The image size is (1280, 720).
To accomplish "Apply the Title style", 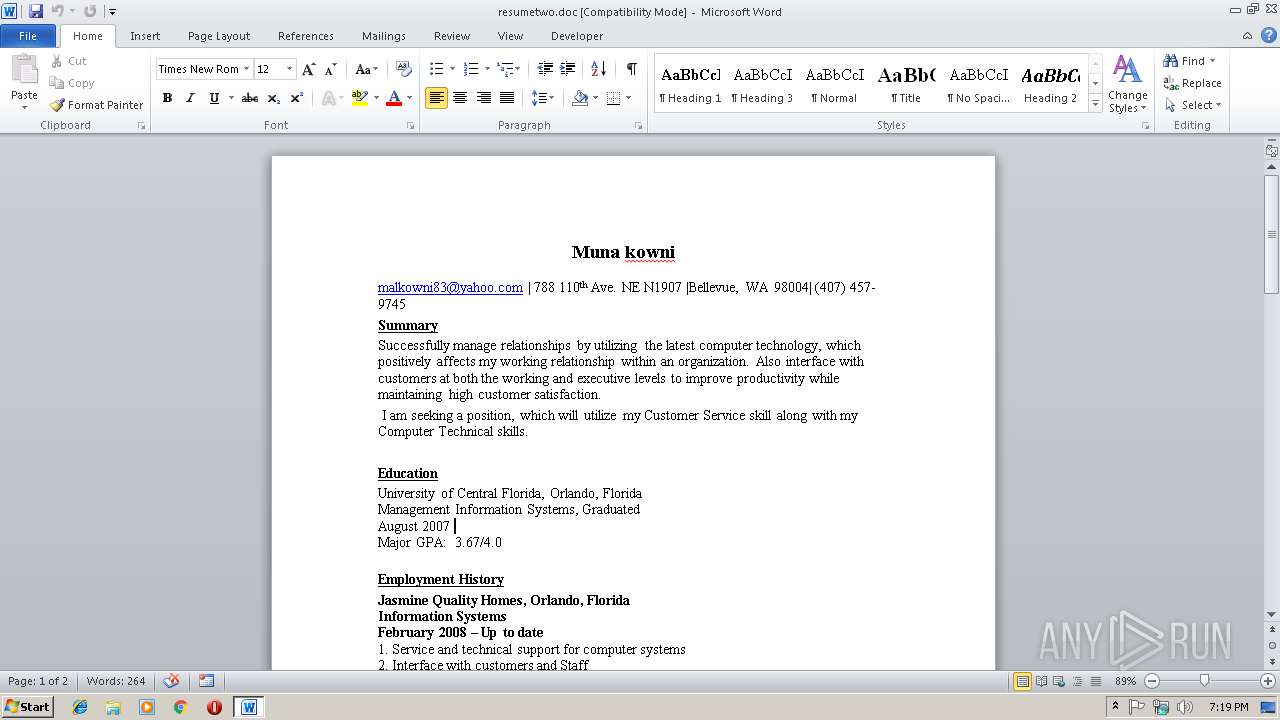I will point(906,84).
